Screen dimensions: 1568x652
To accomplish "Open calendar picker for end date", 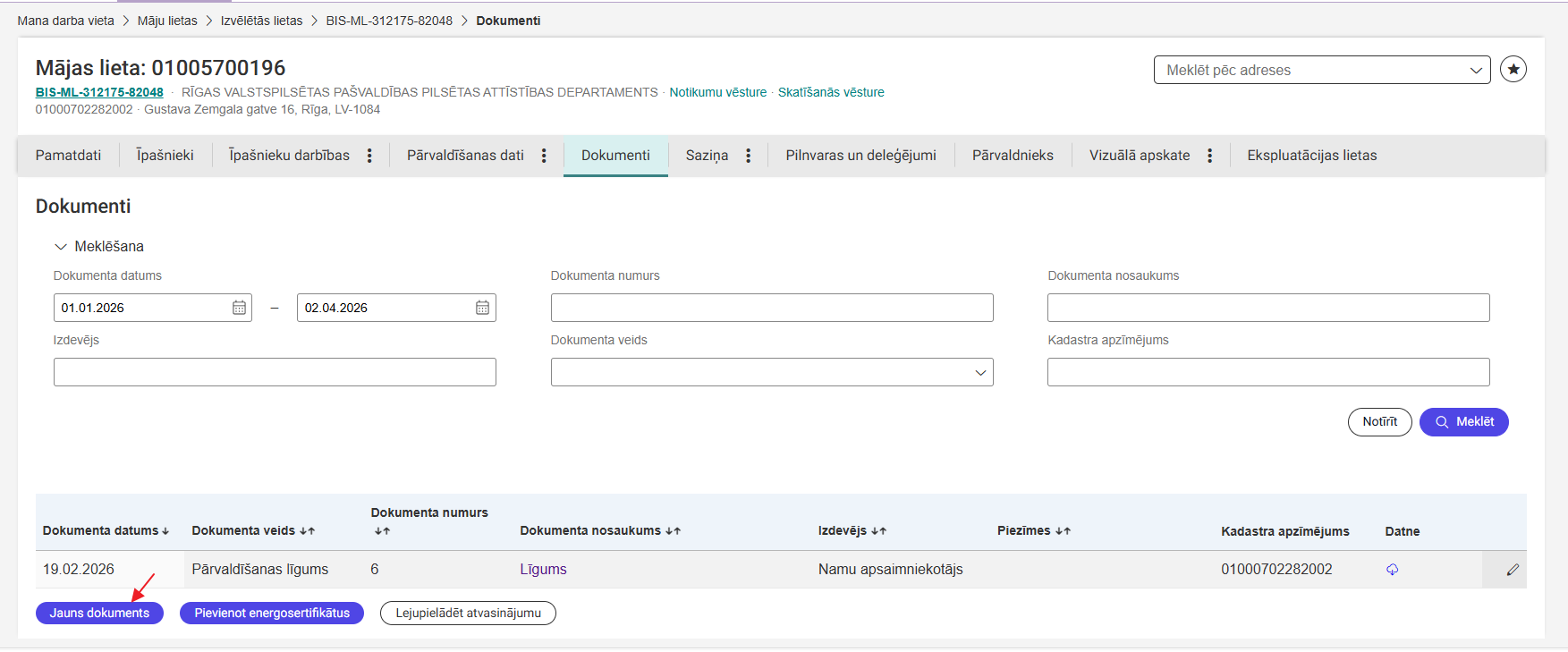I will point(482,308).
